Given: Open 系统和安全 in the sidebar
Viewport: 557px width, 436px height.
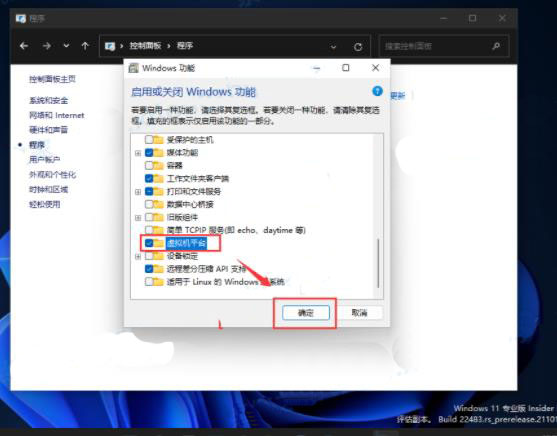Looking at the screenshot, I should [48, 101].
